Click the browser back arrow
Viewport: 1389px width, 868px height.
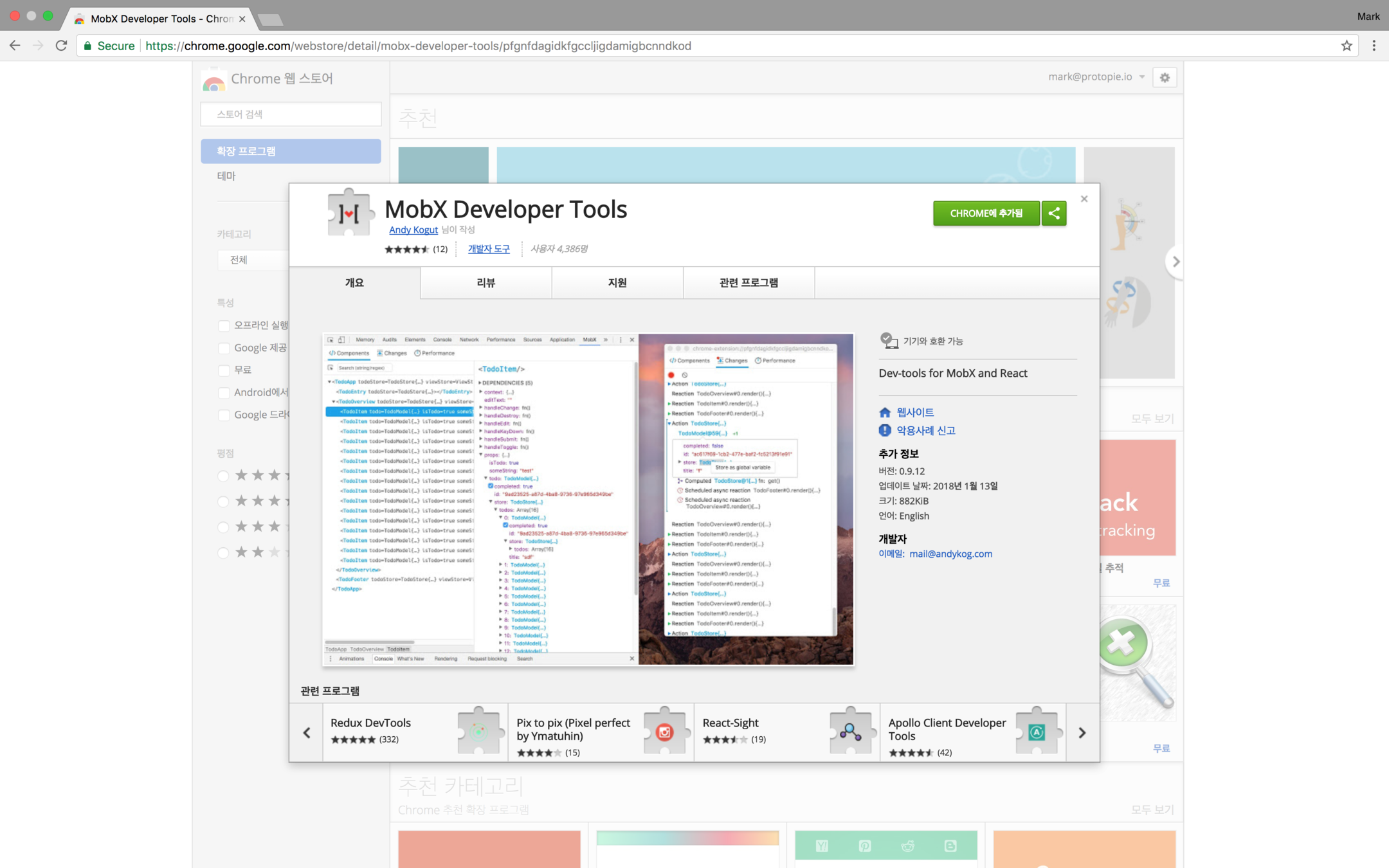[x=15, y=46]
